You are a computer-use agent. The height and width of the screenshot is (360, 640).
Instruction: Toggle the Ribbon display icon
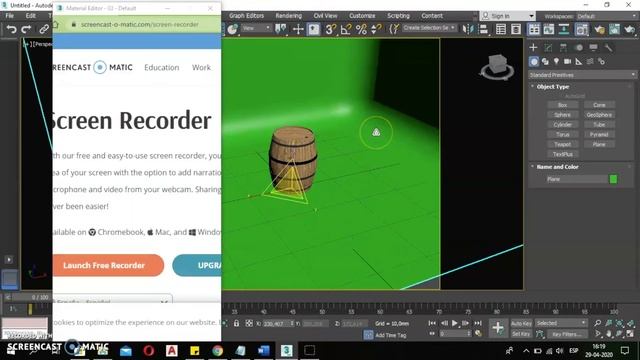click(x=533, y=29)
